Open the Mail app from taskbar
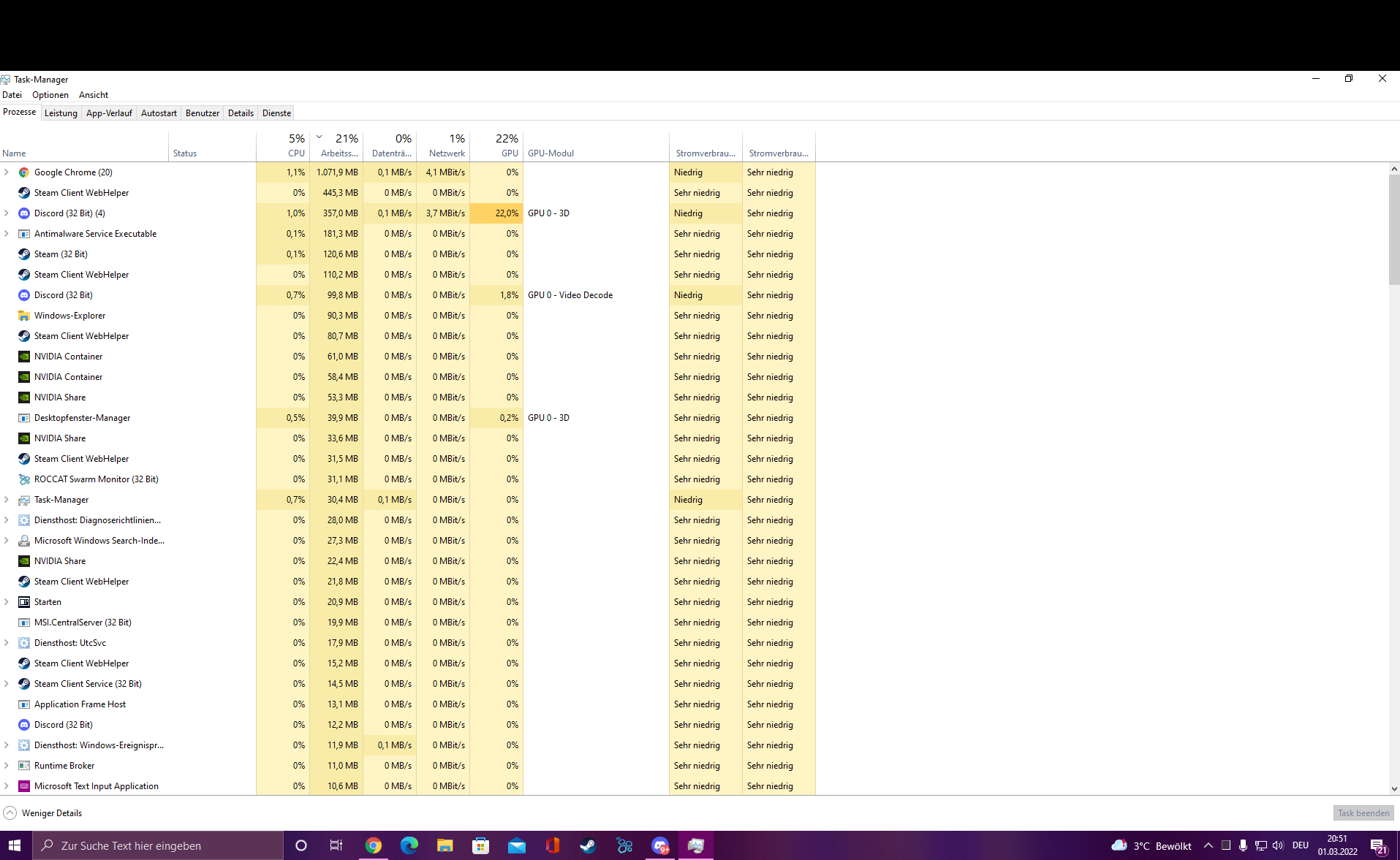 click(x=517, y=845)
